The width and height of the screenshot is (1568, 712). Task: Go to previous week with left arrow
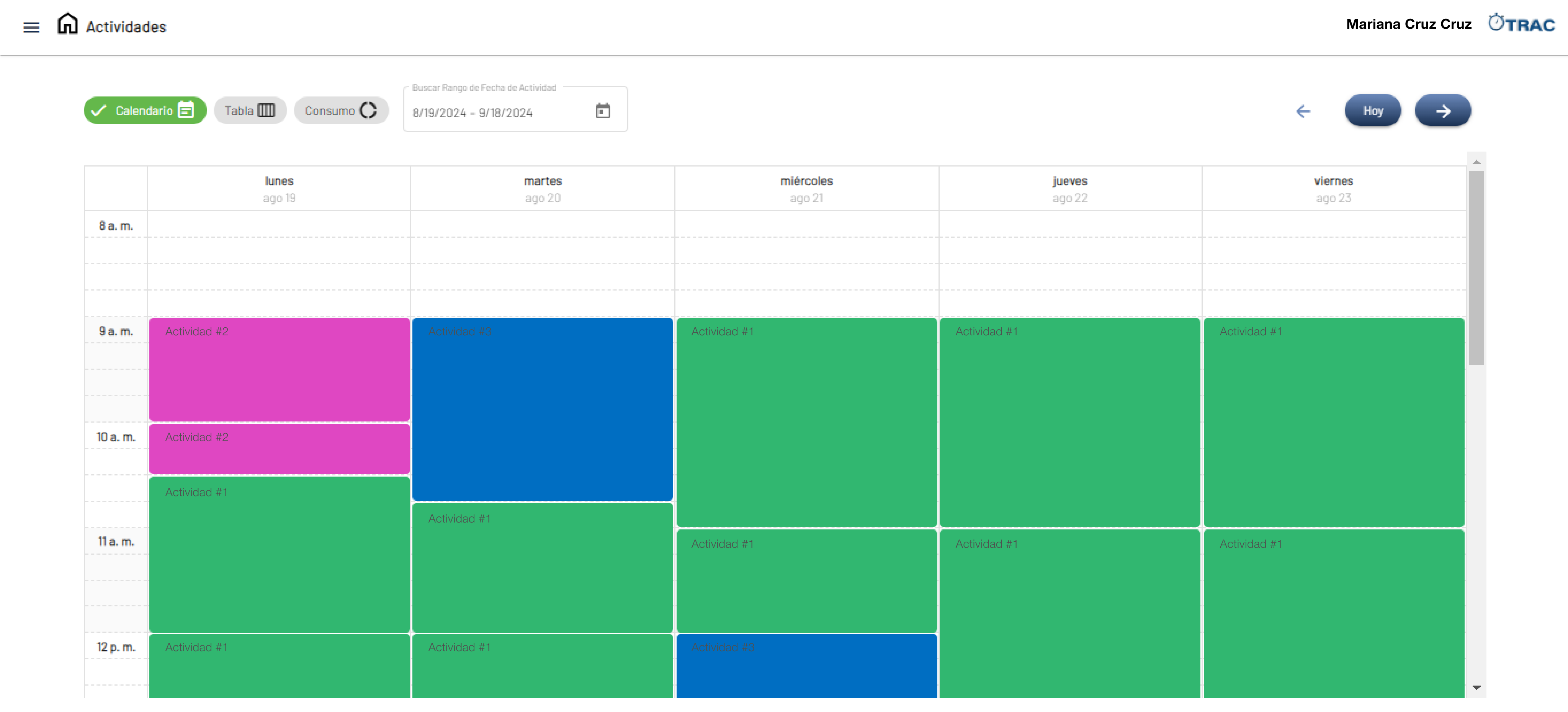click(1303, 111)
